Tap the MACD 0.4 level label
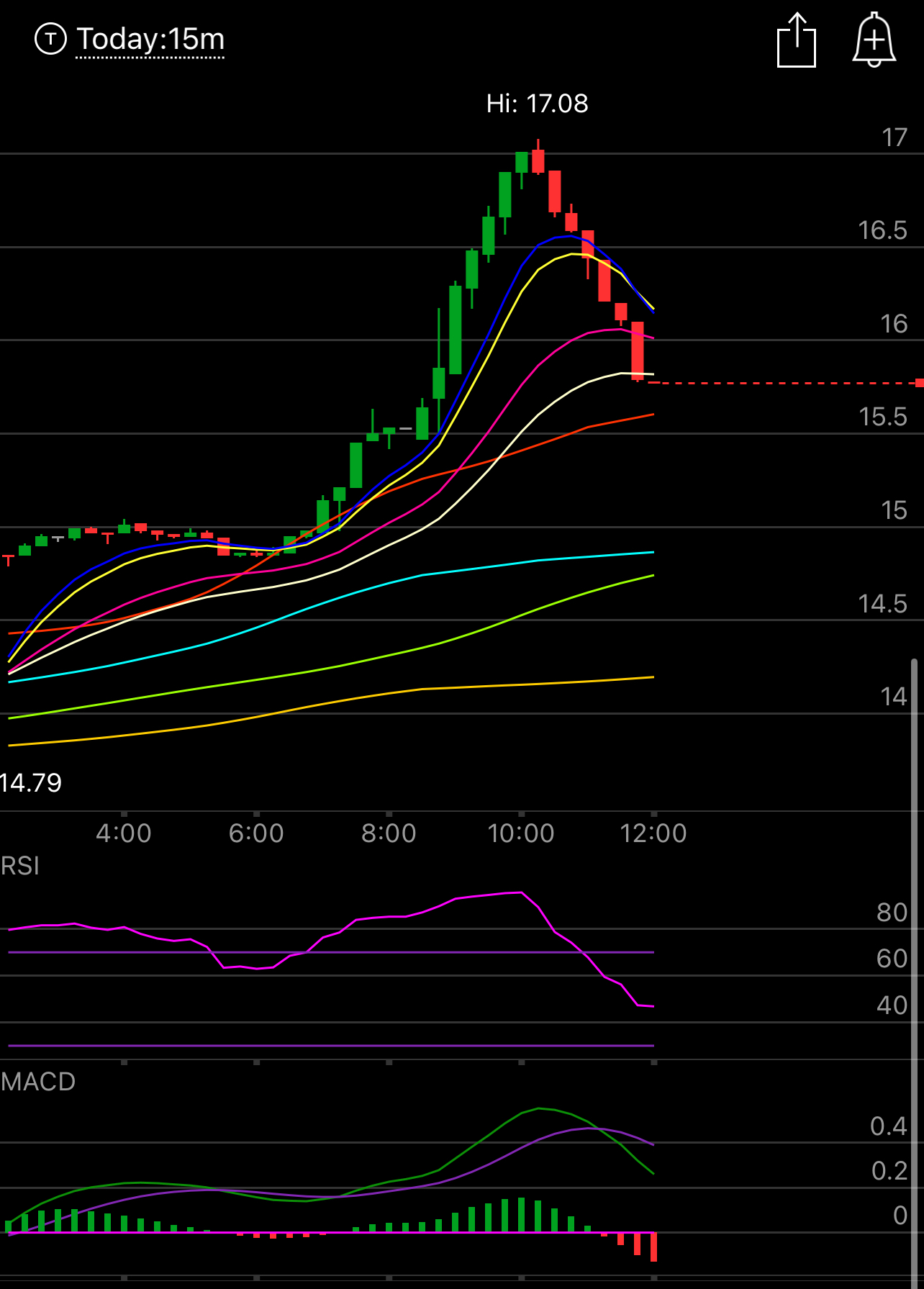Image resolution: width=924 pixels, height=1289 pixels. 889,1126
